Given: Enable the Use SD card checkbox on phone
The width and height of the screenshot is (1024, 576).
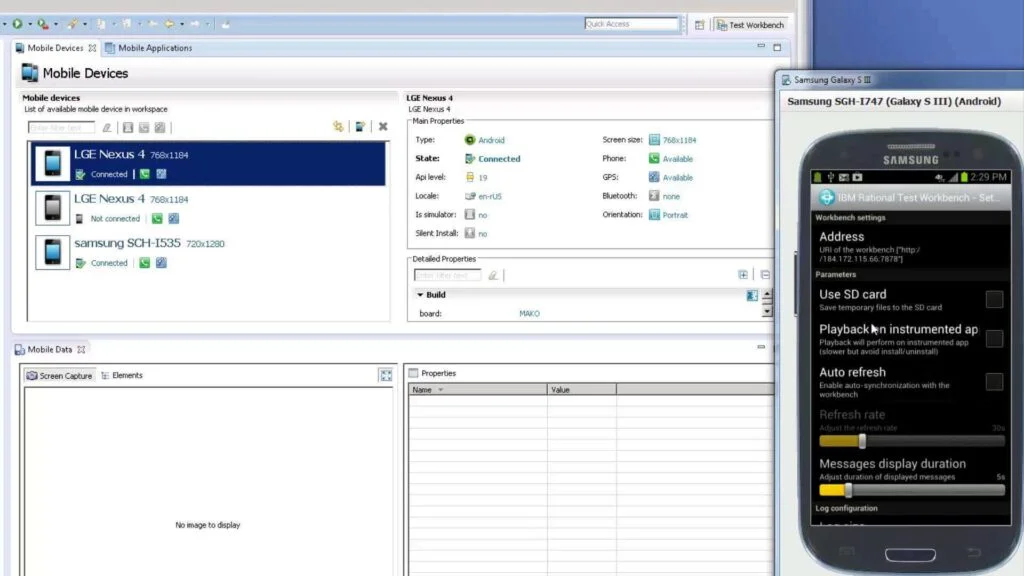Looking at the screenshot, I should pos(994,299).
